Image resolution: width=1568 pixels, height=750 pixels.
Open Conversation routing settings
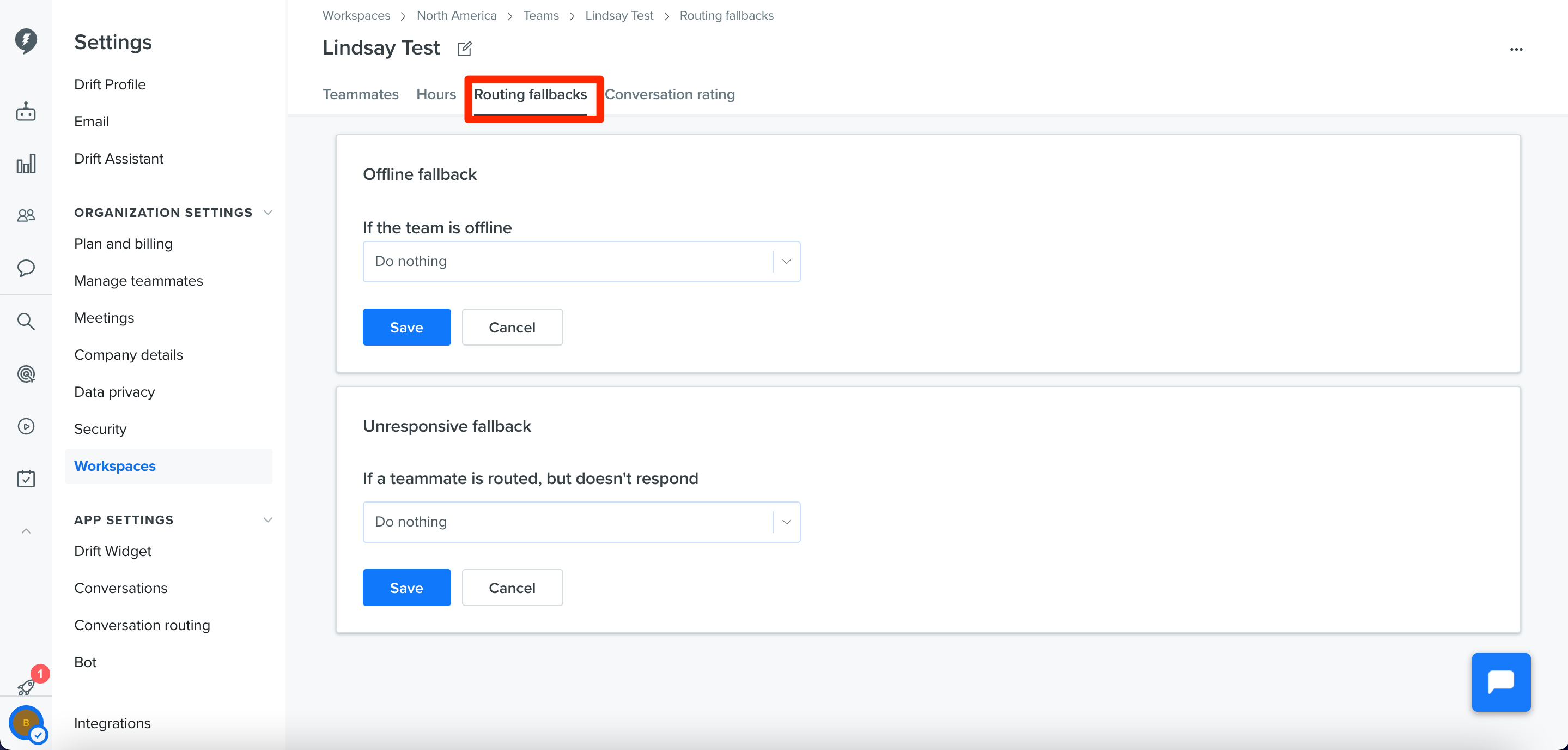(142, 626)
